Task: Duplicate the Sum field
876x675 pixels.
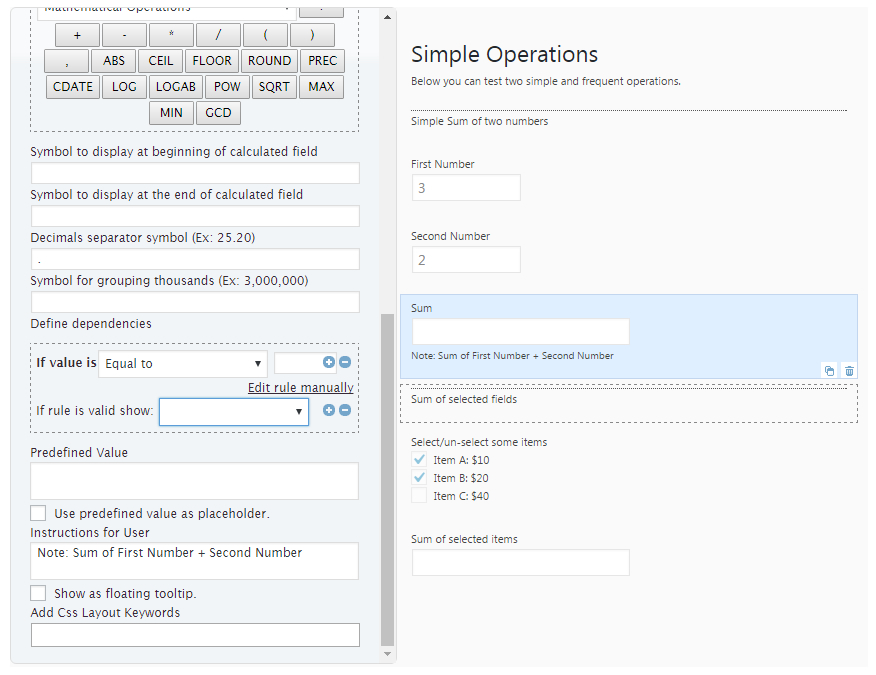Action: tap(830, 370)
